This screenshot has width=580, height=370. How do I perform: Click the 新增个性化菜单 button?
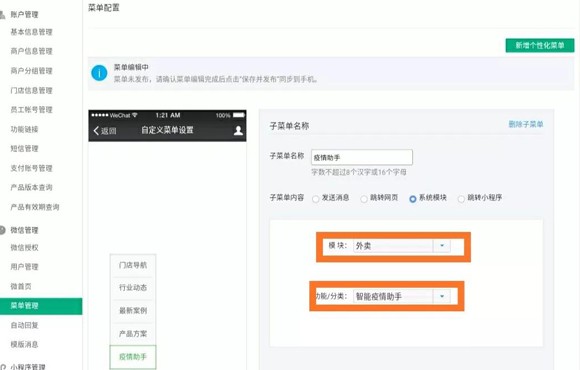click(x=540, y=46)
